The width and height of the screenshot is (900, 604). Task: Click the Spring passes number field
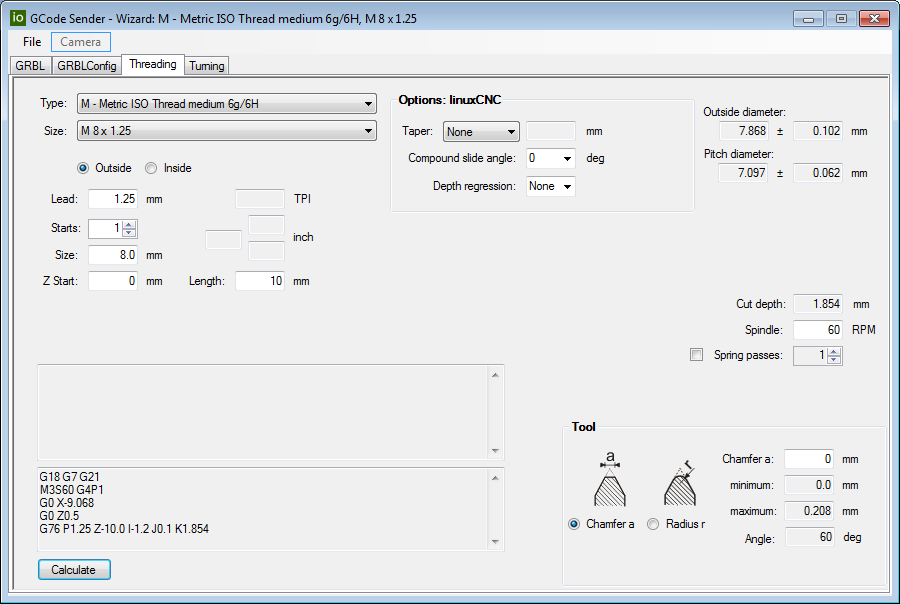pos(810,355)
